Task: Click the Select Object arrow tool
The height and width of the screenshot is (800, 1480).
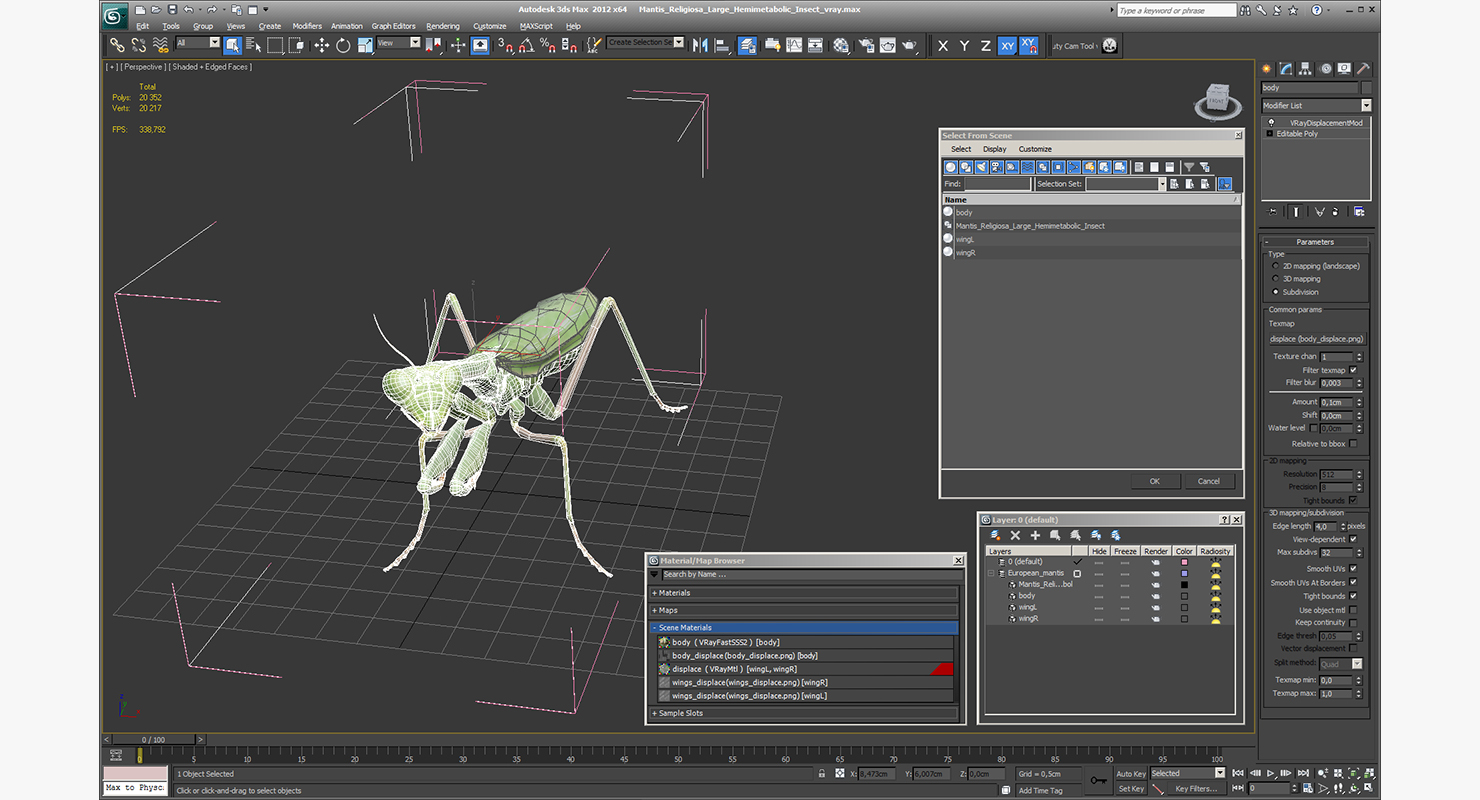Action: [232, 45]
